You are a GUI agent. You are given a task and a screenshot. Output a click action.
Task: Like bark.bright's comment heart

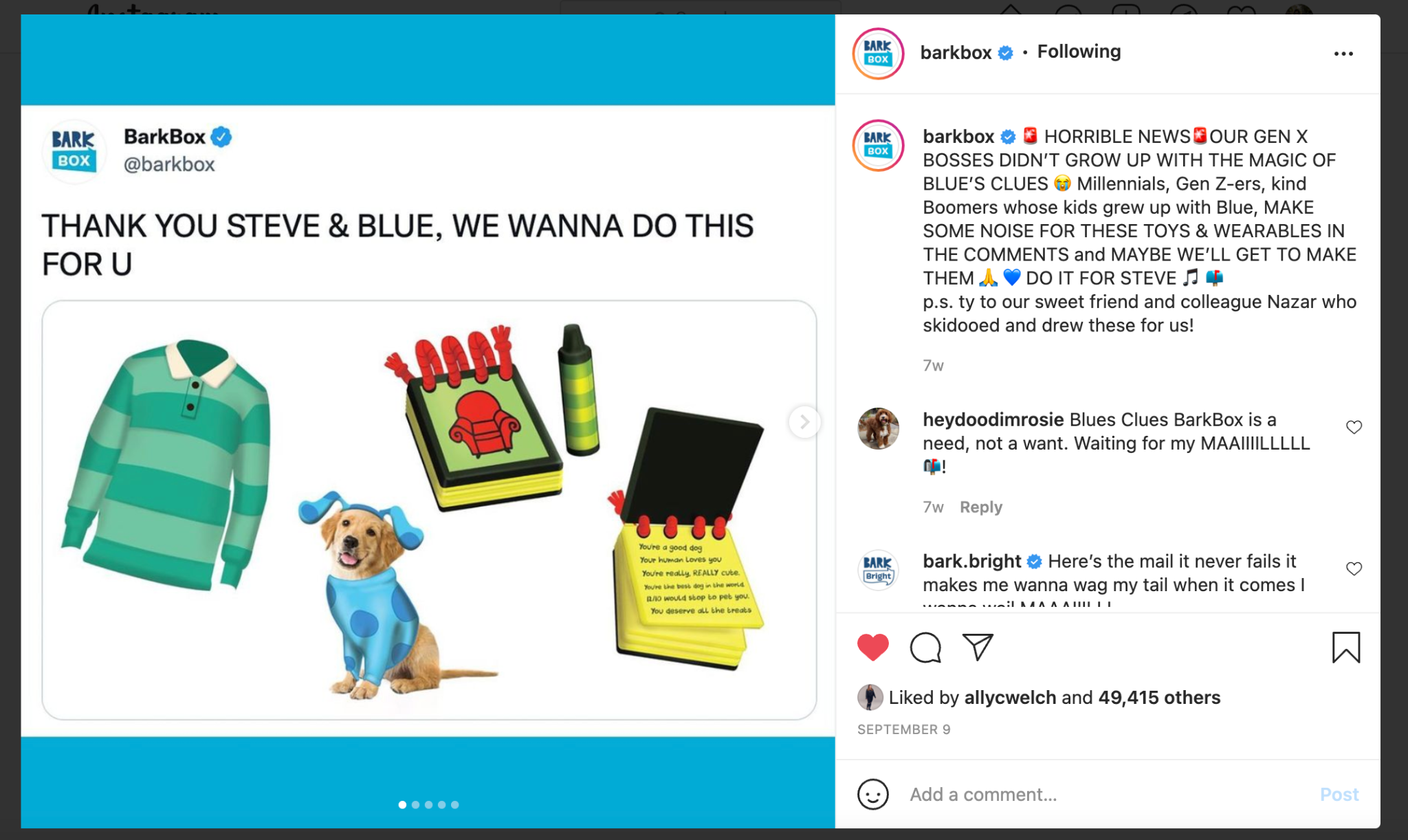click(x=1354, y=569)
